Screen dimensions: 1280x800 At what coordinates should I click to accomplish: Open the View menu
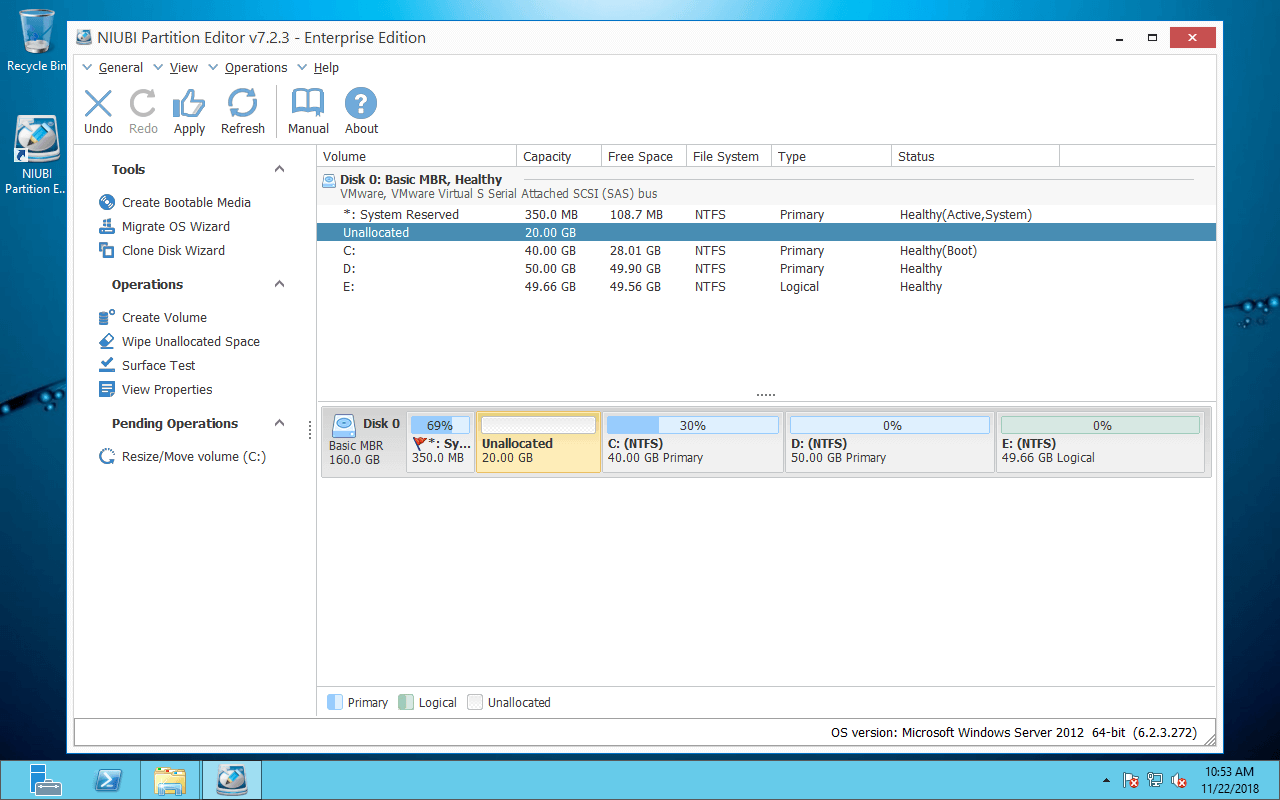pos(183,67)
